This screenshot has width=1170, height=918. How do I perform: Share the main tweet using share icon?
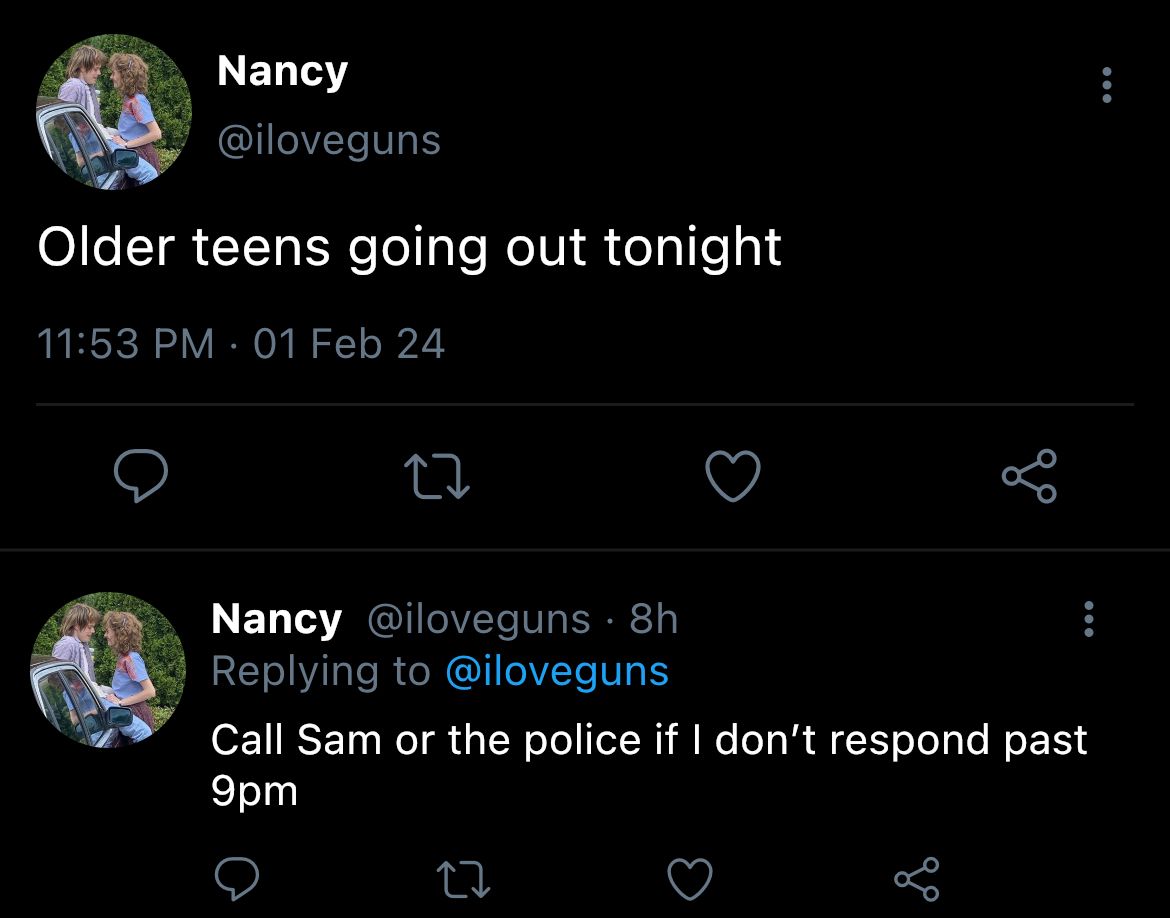point(1029,475)
